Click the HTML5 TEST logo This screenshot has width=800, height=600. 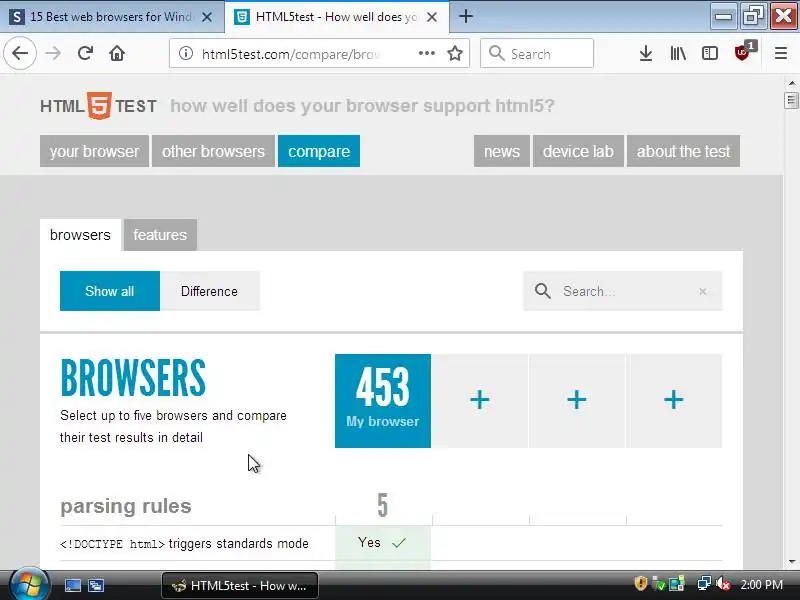click(98, 106)
